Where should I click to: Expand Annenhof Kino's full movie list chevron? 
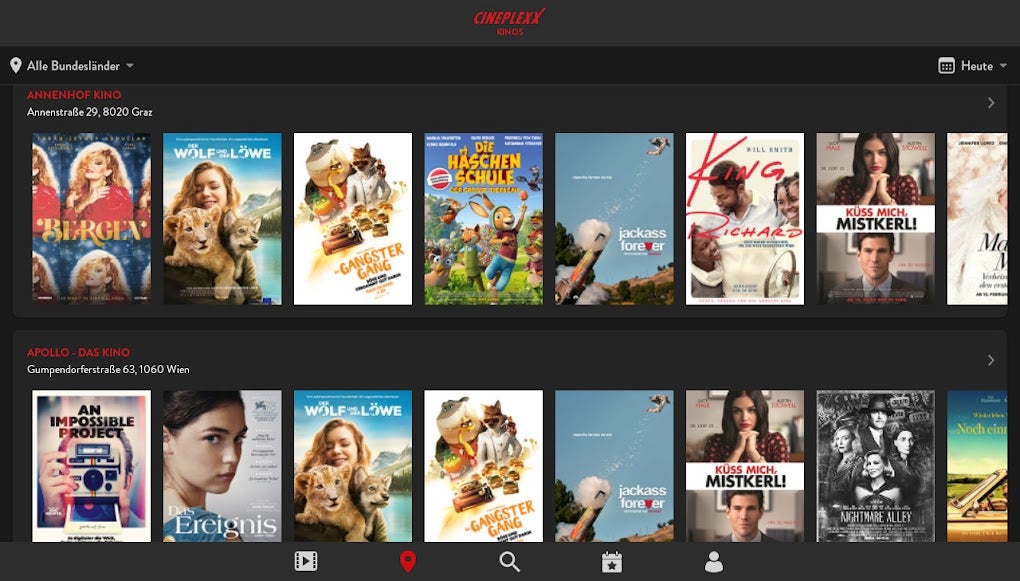(x=991, y=102)
